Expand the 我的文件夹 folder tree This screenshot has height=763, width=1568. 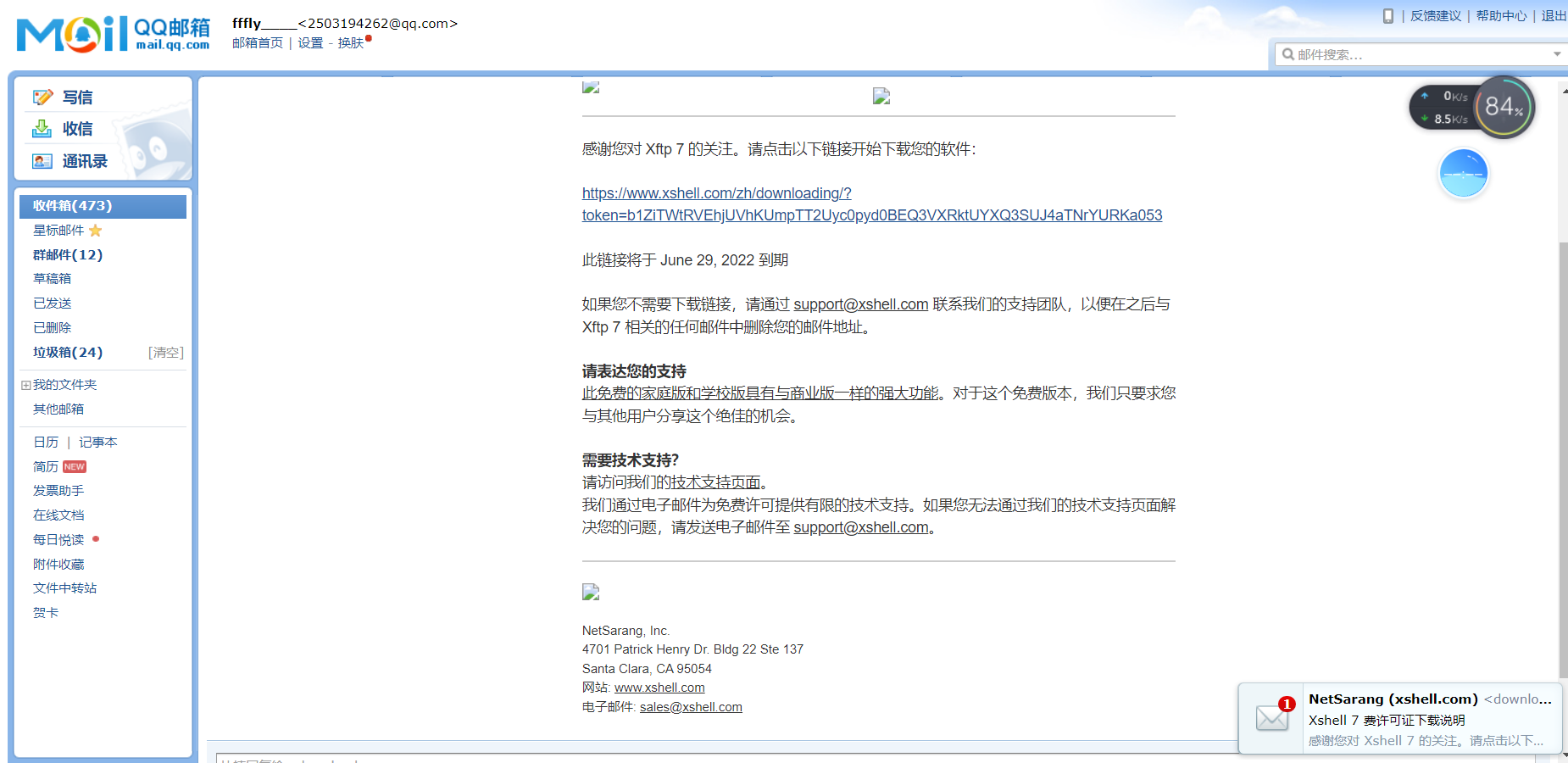click(26, 386)
